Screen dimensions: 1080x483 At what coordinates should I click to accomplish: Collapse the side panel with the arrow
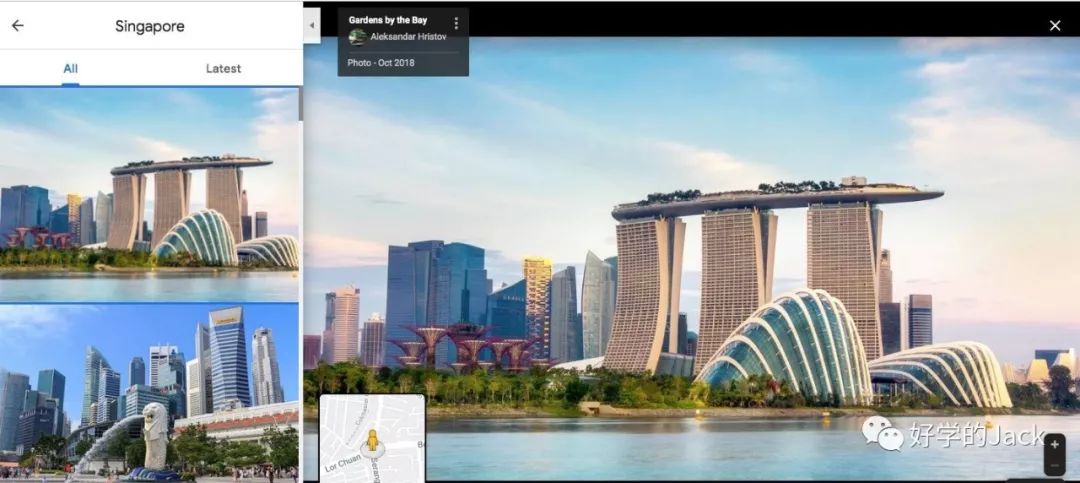(x=311, y=25)
